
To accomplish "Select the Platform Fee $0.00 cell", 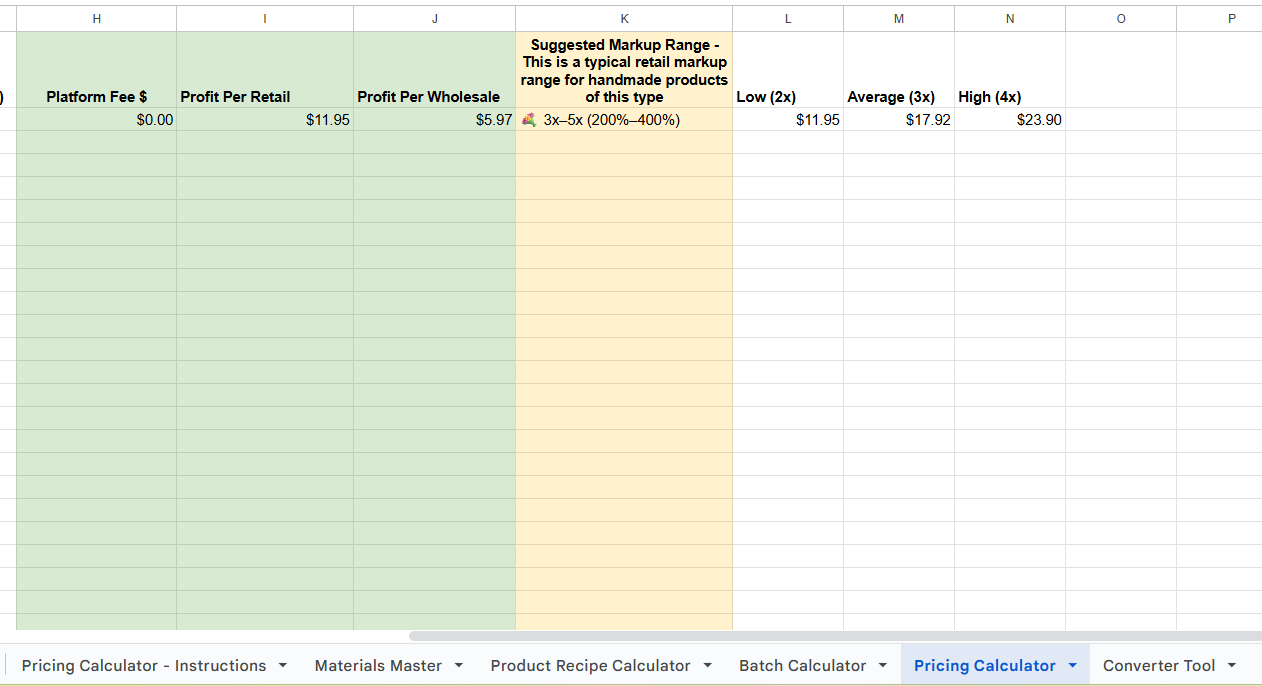I will coord(96,120).
